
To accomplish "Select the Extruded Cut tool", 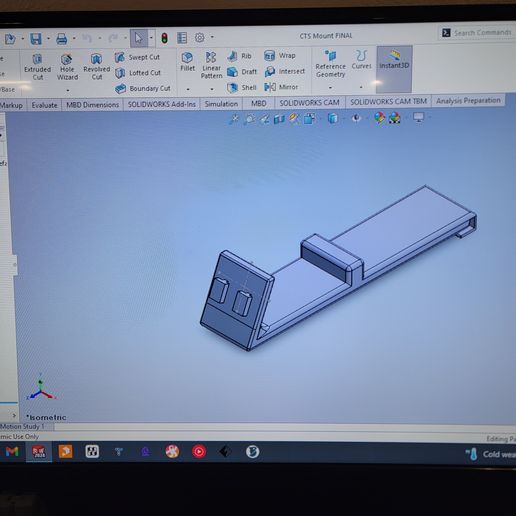I will (37, 67).
